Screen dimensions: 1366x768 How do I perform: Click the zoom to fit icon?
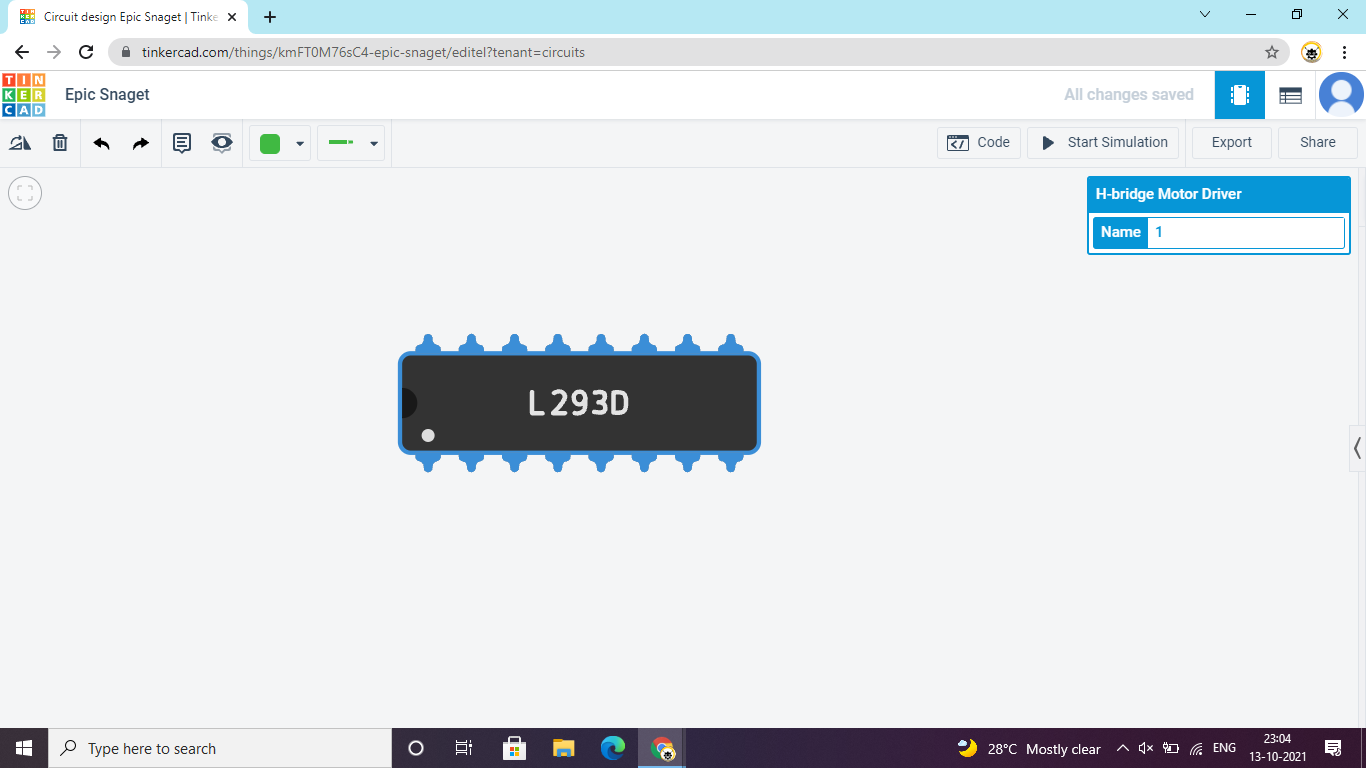pos(25,193)
